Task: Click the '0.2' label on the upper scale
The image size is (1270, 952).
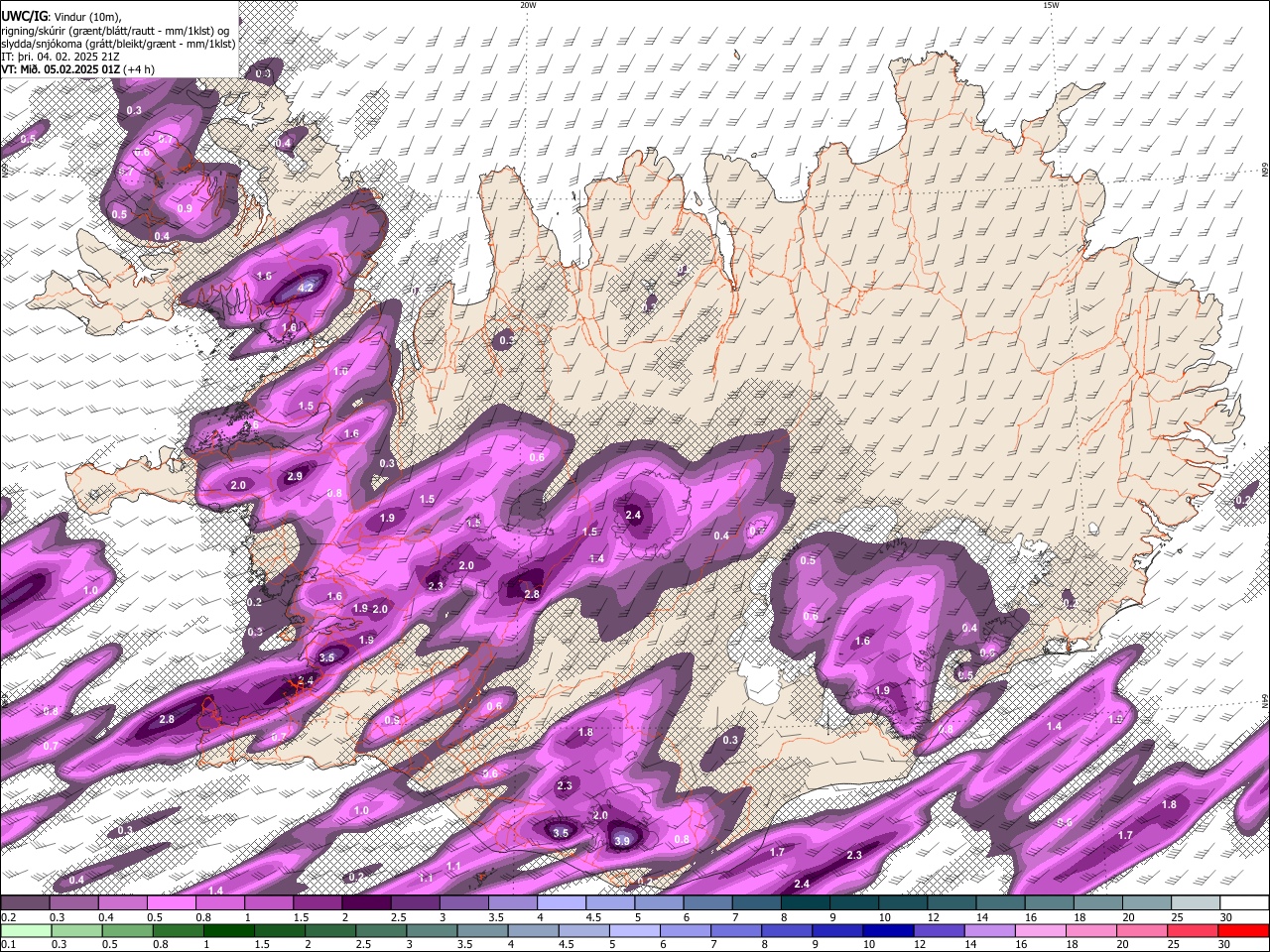Action: [x=8, y=917]
